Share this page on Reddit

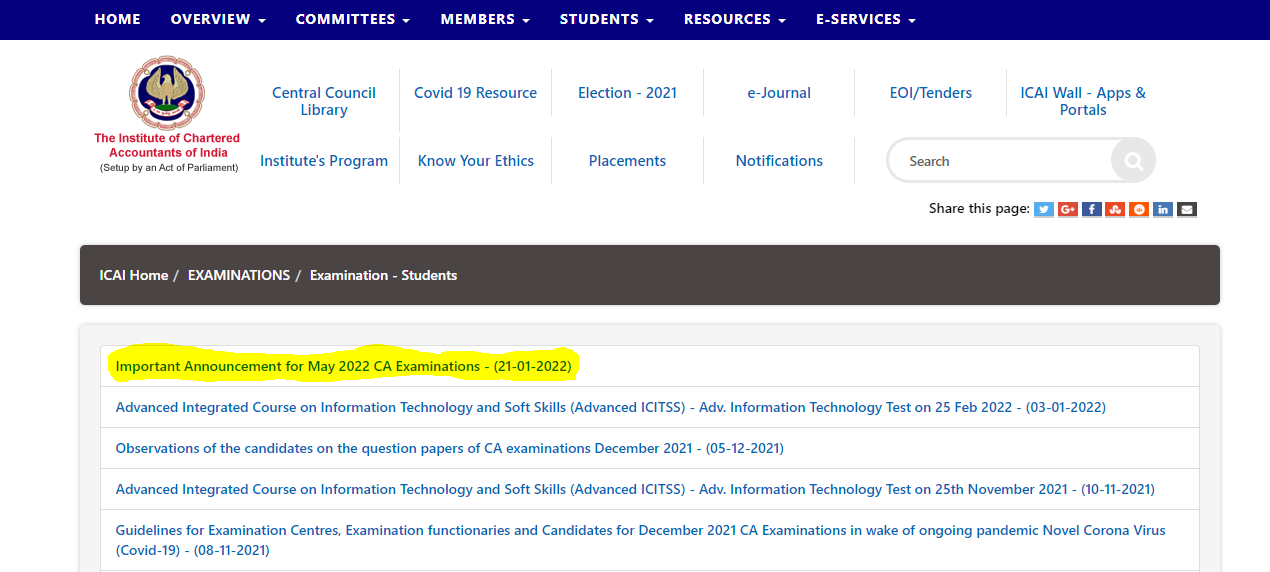tap(1138, 209)
